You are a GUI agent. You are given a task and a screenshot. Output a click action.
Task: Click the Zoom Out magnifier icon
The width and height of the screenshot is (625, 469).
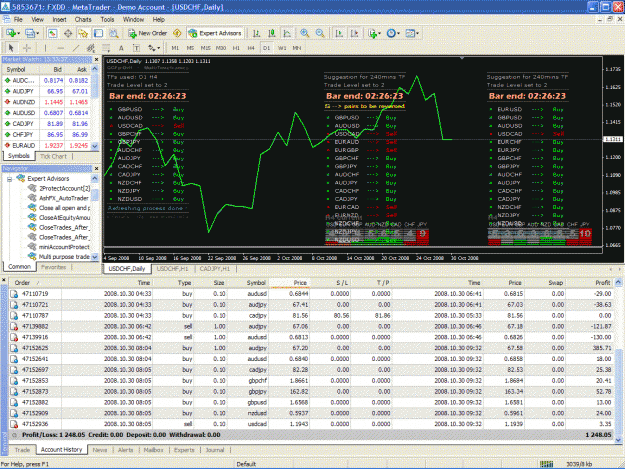click(320, 33)
